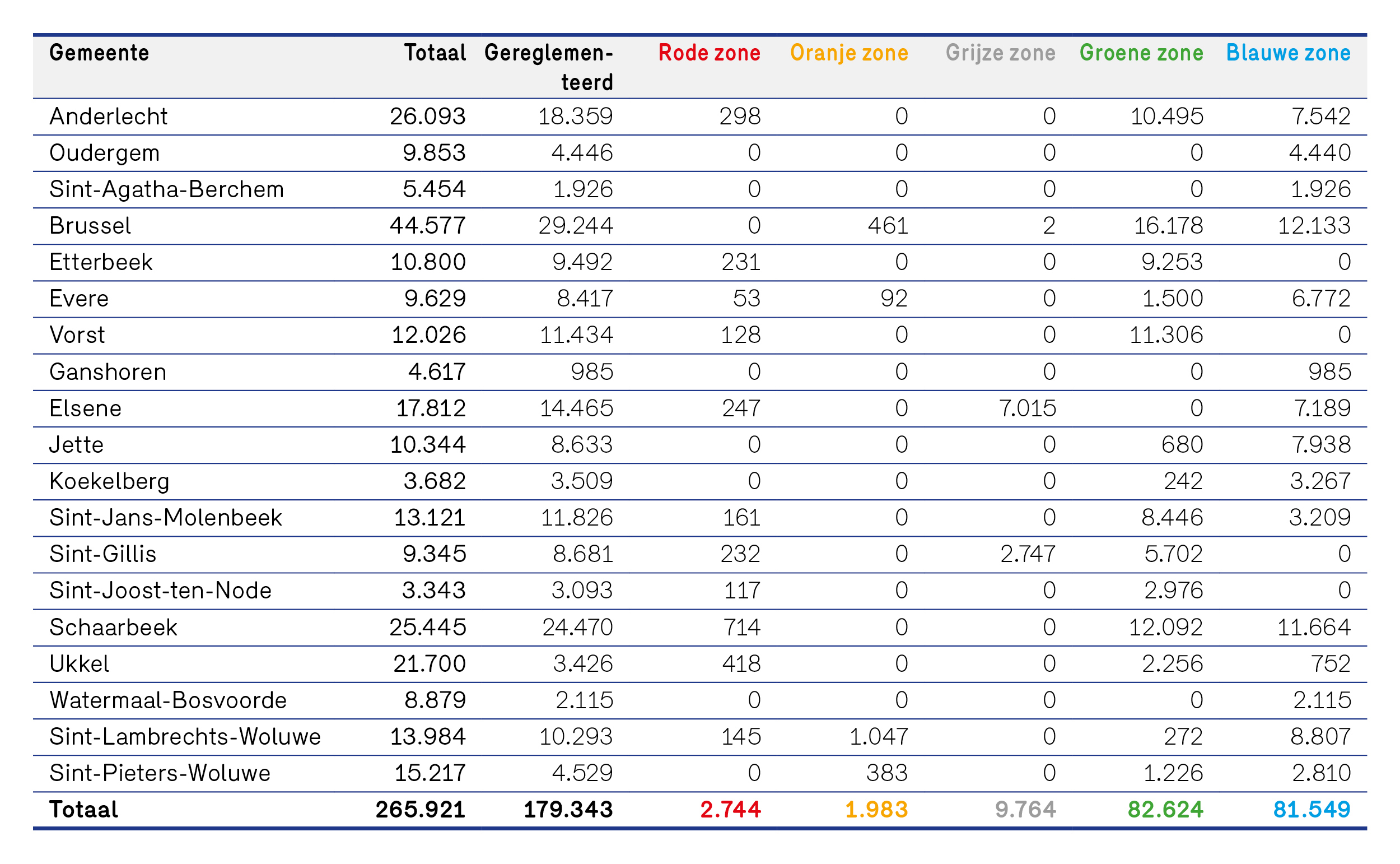Click regulated total 179.343

pyautogui.click(x=568, y=810)
